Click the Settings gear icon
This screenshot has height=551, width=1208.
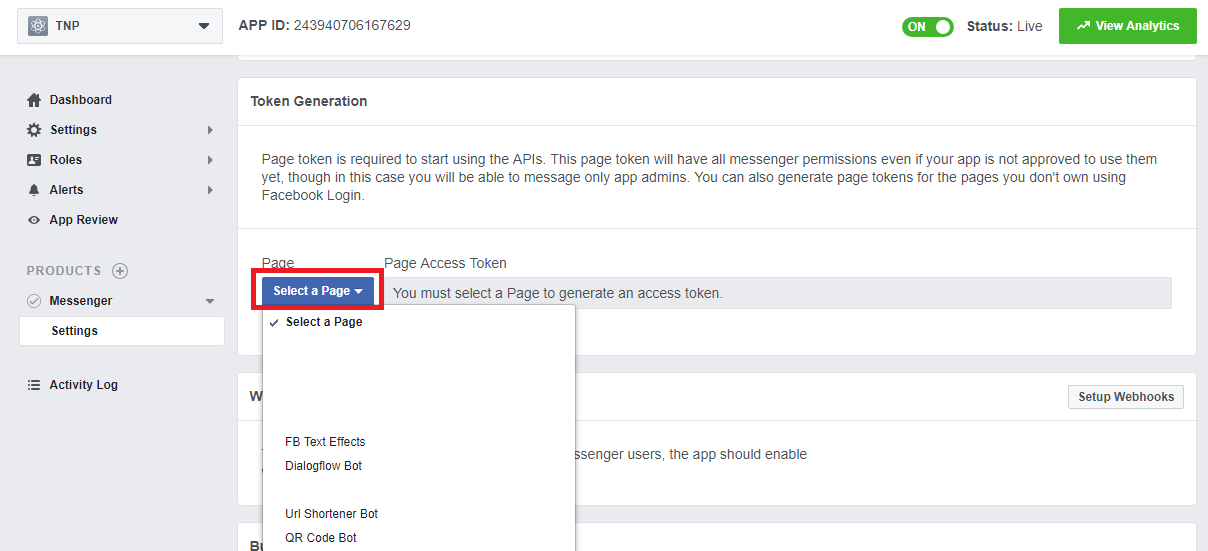(x=34, y=130)
